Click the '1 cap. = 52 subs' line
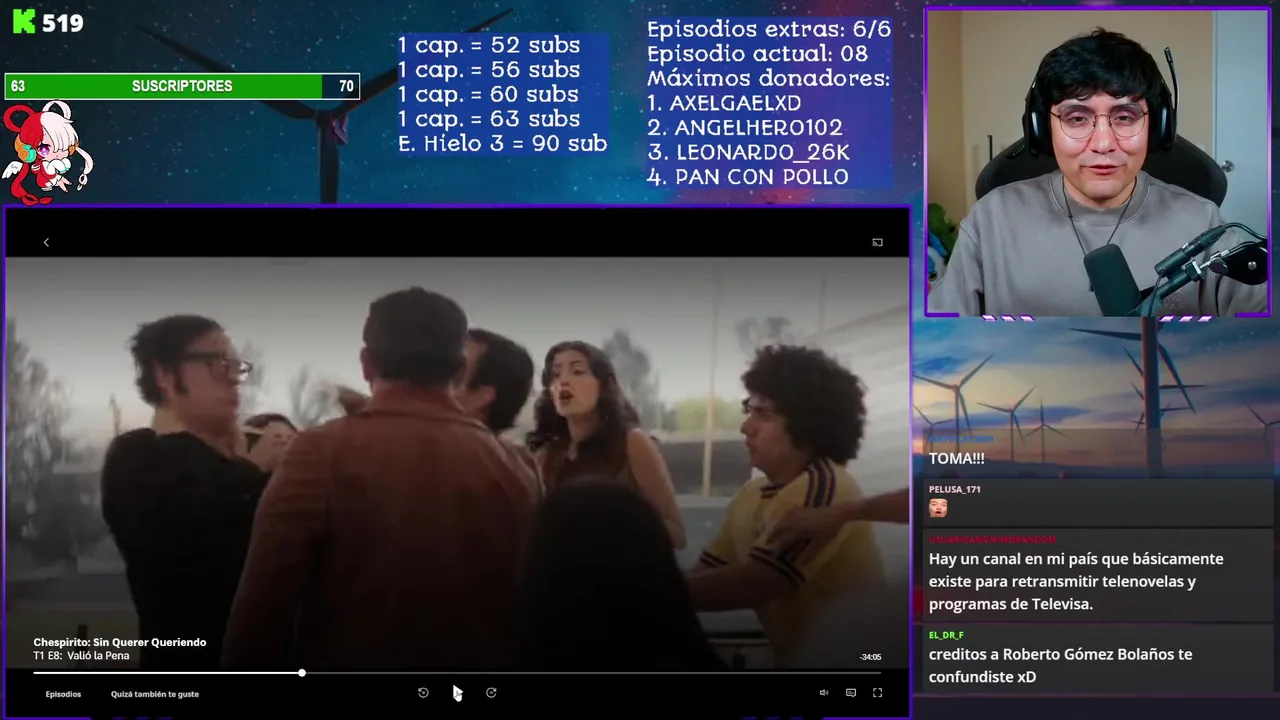 [x=489, y=45]
